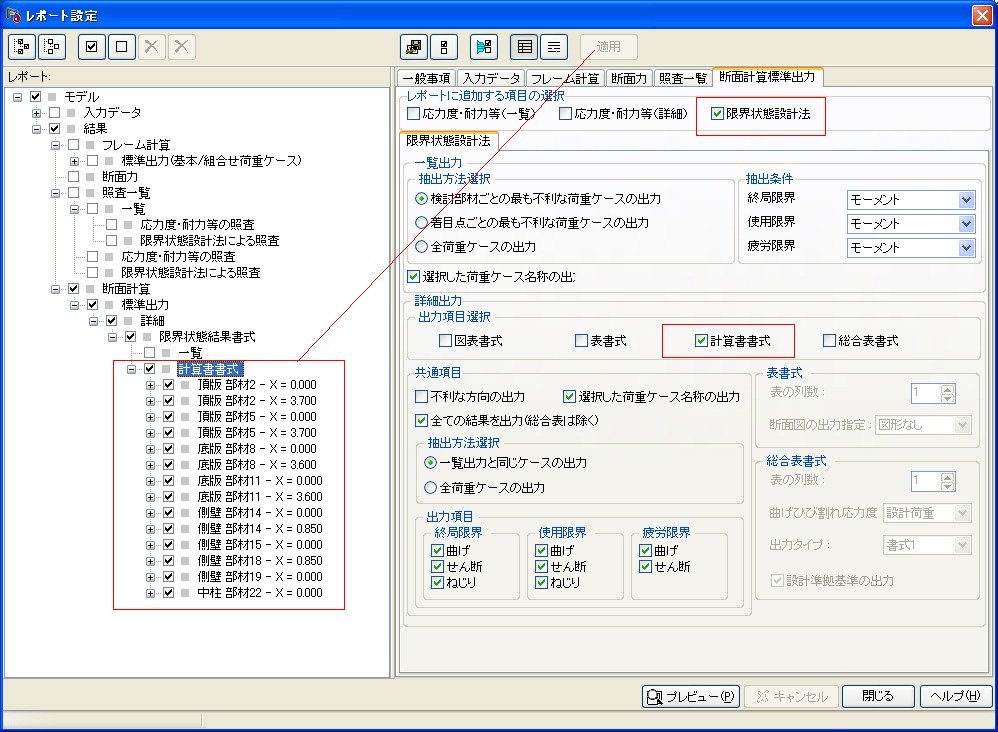Select the 限界状態設計法 sub-tab
Image resolution: width=998 pixels, height=732 pixels.
click(449, 141)
